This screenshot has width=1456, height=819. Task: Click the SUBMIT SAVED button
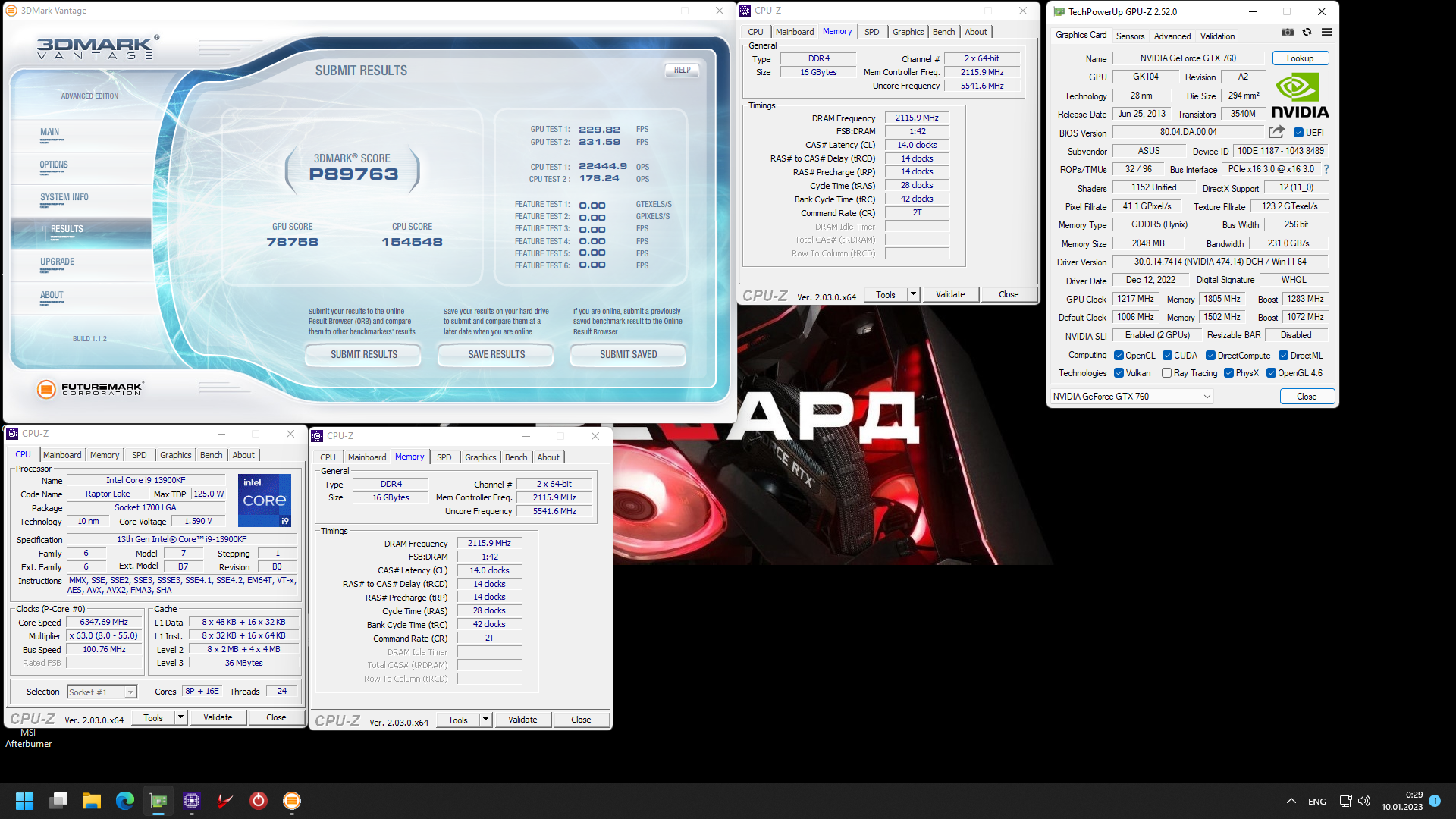pyautogui.click(x=628, y=354)
